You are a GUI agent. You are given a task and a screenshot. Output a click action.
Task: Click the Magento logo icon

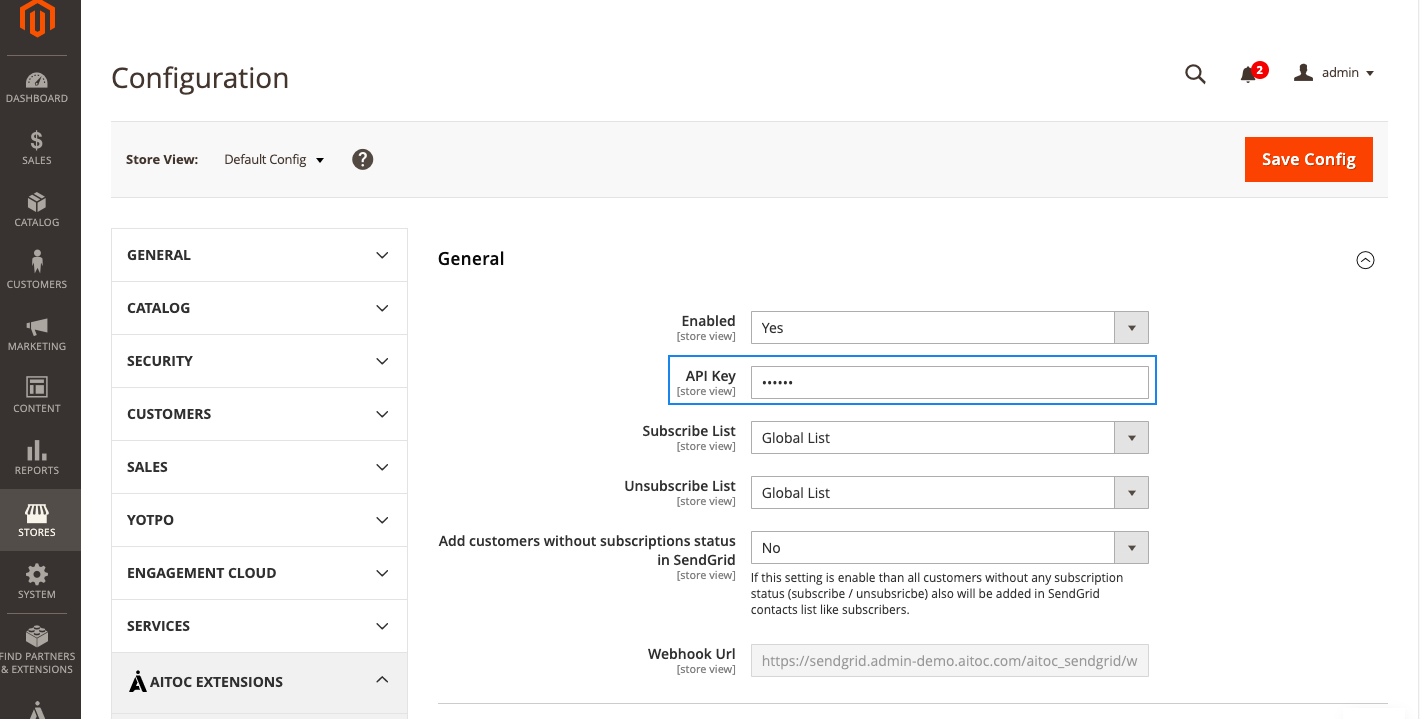point(37,20)
